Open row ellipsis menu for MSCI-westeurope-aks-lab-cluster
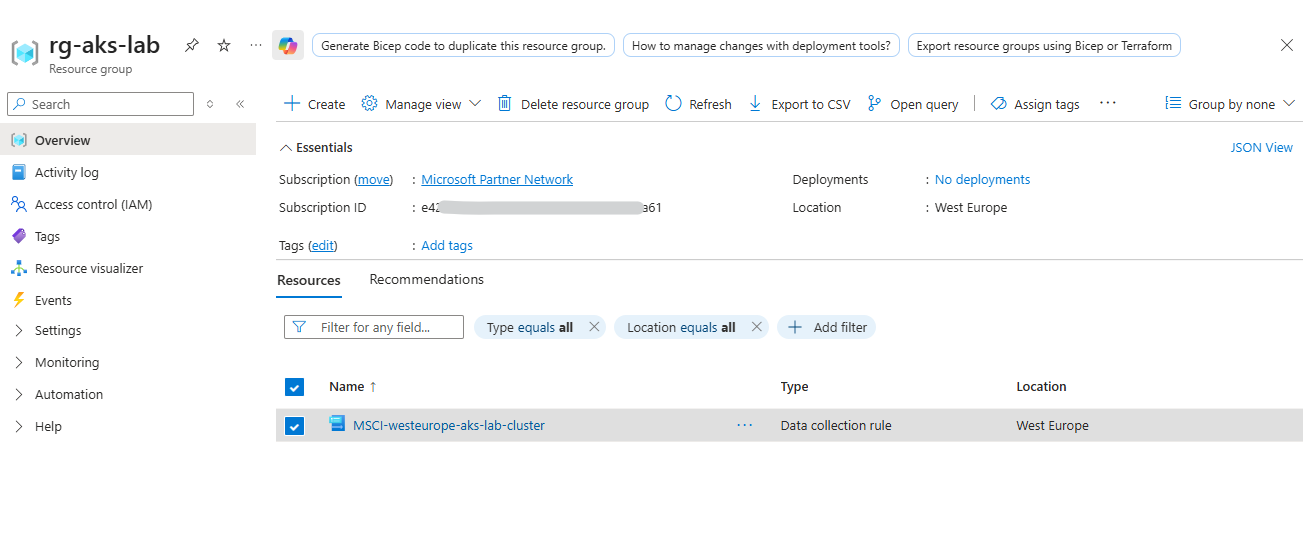Image resolution: width=1316 pixels, height=547 pixels. [744, 425]
